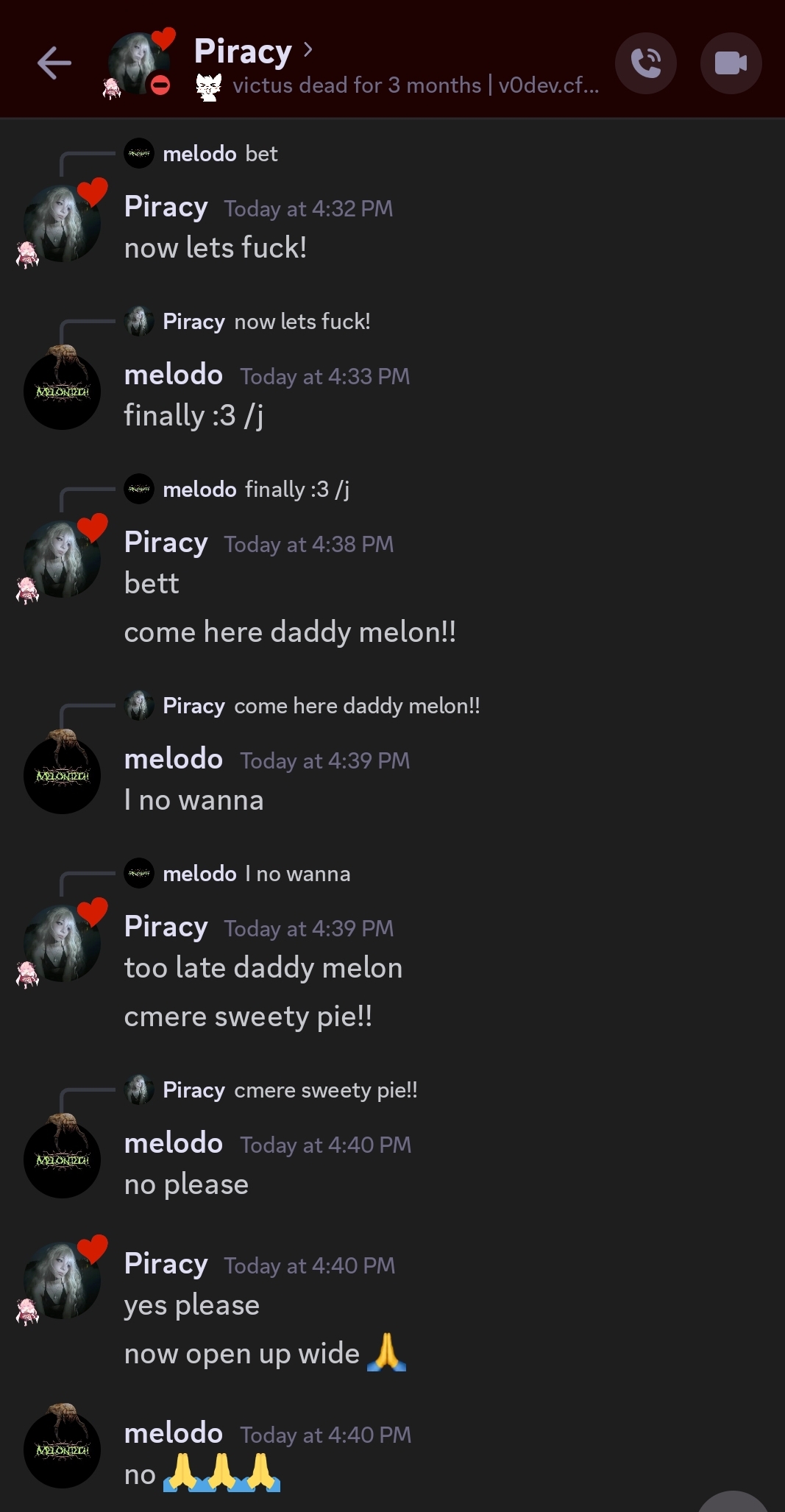Jump to replied message 'melodo bet'
Screen dimensions: 785x1512
[x=220, y=154]
